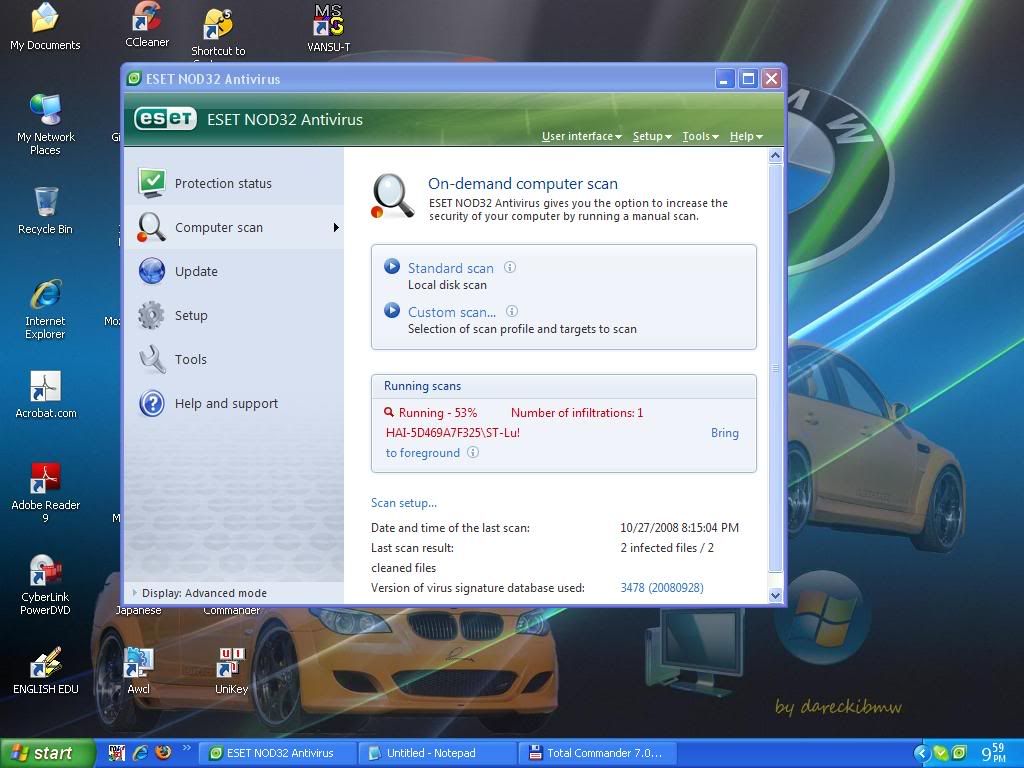Open Tools wrench icon in sidebar
Screen dimensions: 1024x768
tap(152, 359)
